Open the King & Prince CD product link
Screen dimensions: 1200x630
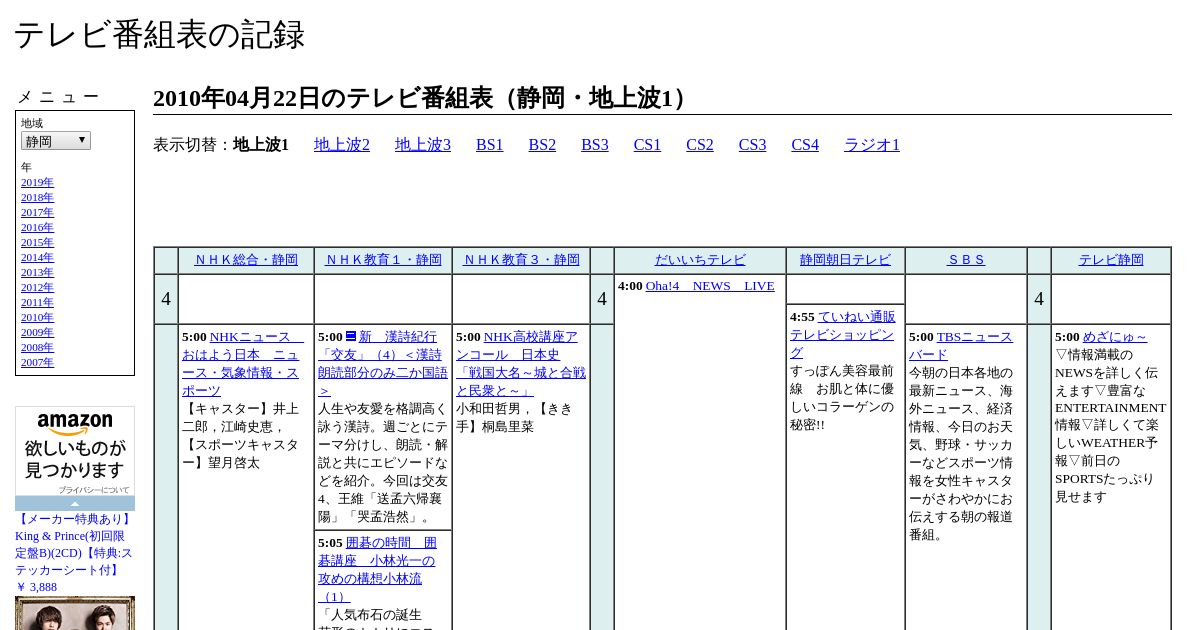pyautogui.click(x=74, y=545)
